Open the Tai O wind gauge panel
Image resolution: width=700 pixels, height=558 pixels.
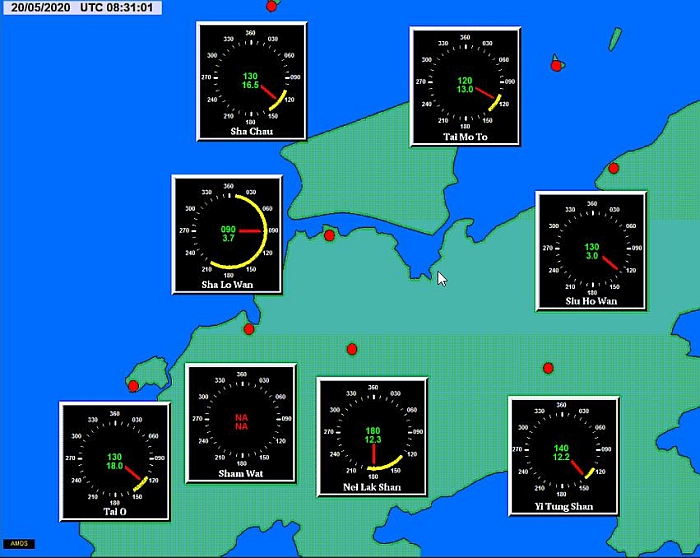tap(115, 461)
